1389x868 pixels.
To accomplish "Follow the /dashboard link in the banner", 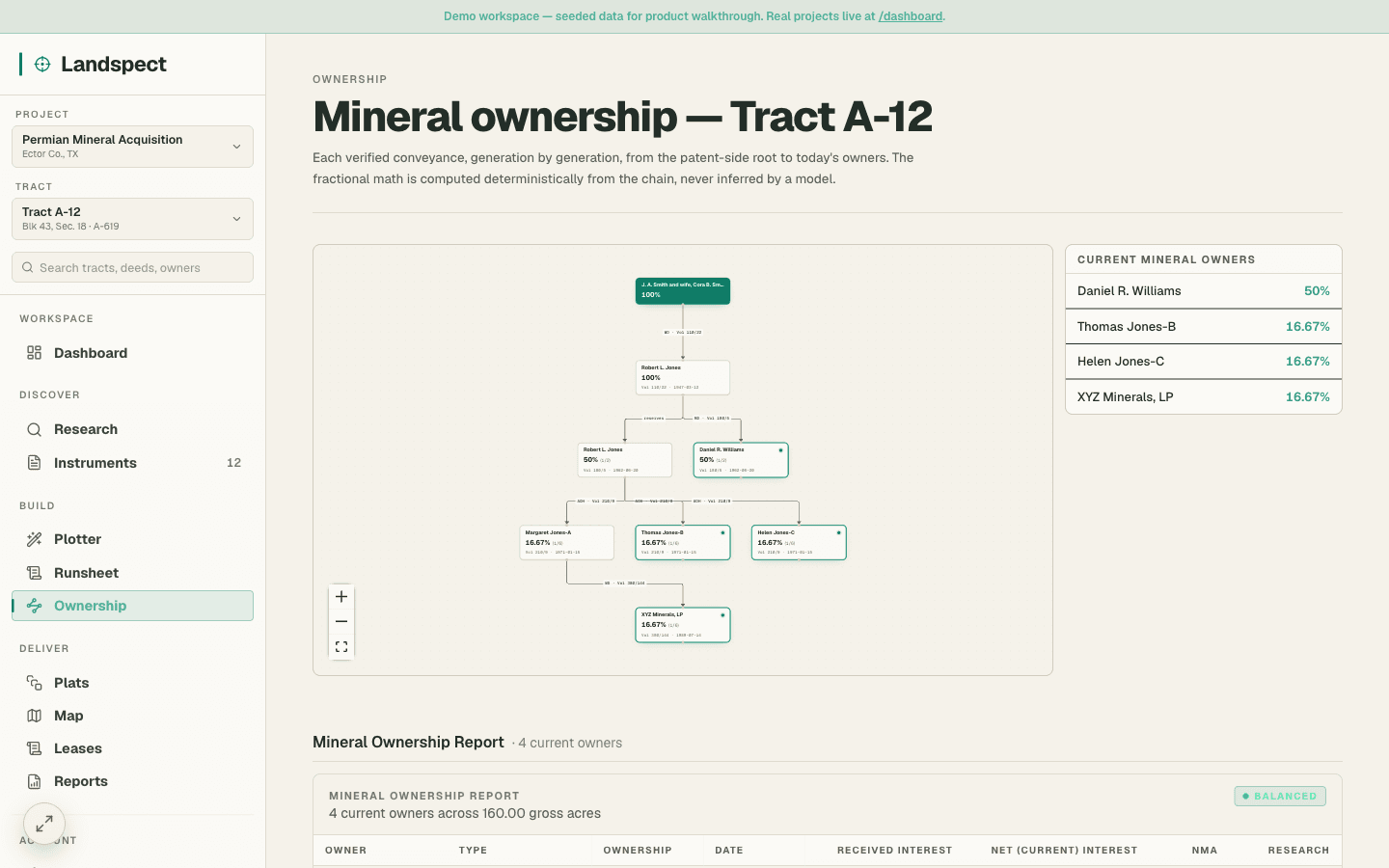I will click(911, 16).
